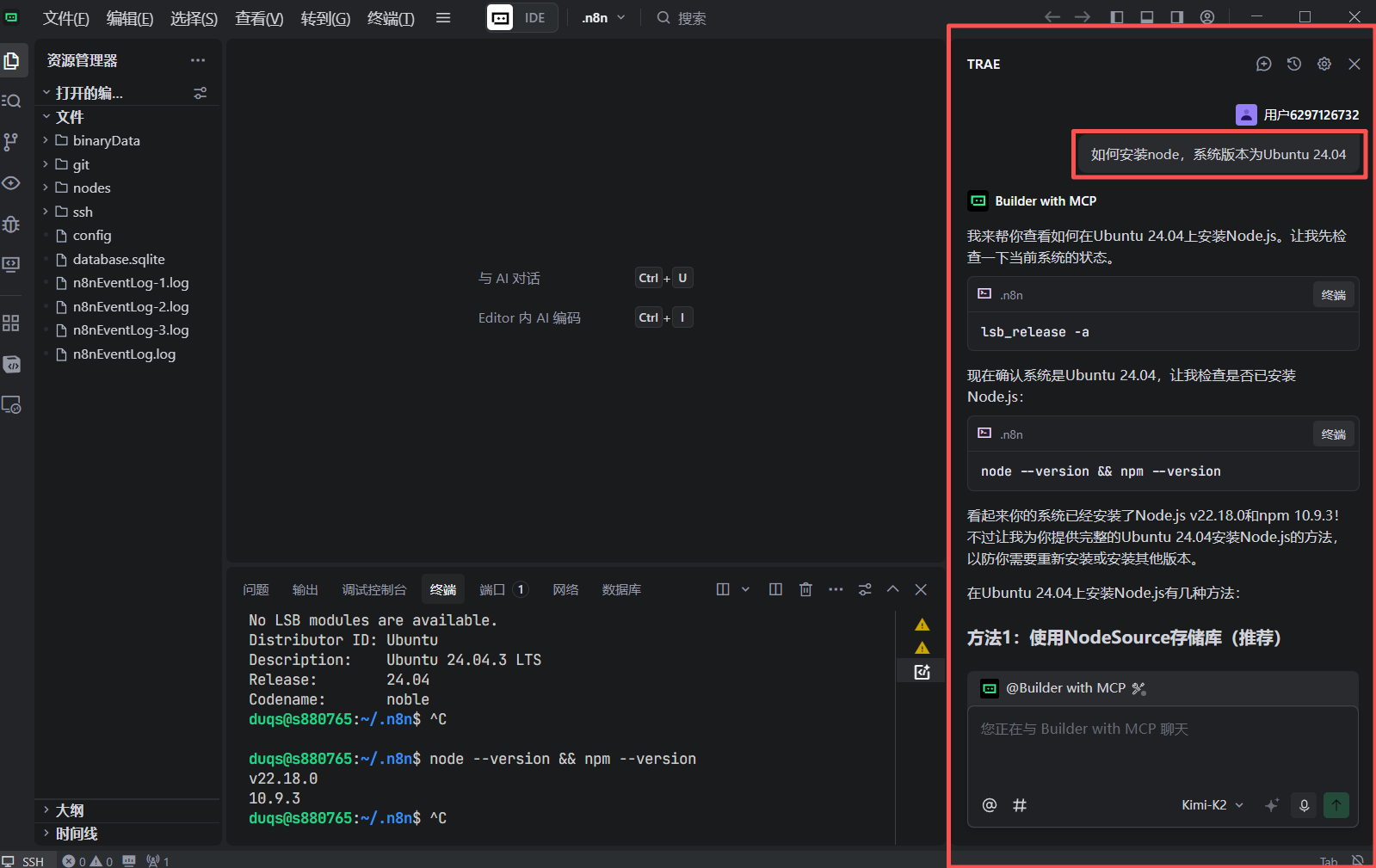
Task: Click the green send message arrow button
Action: pos(1336,805)
